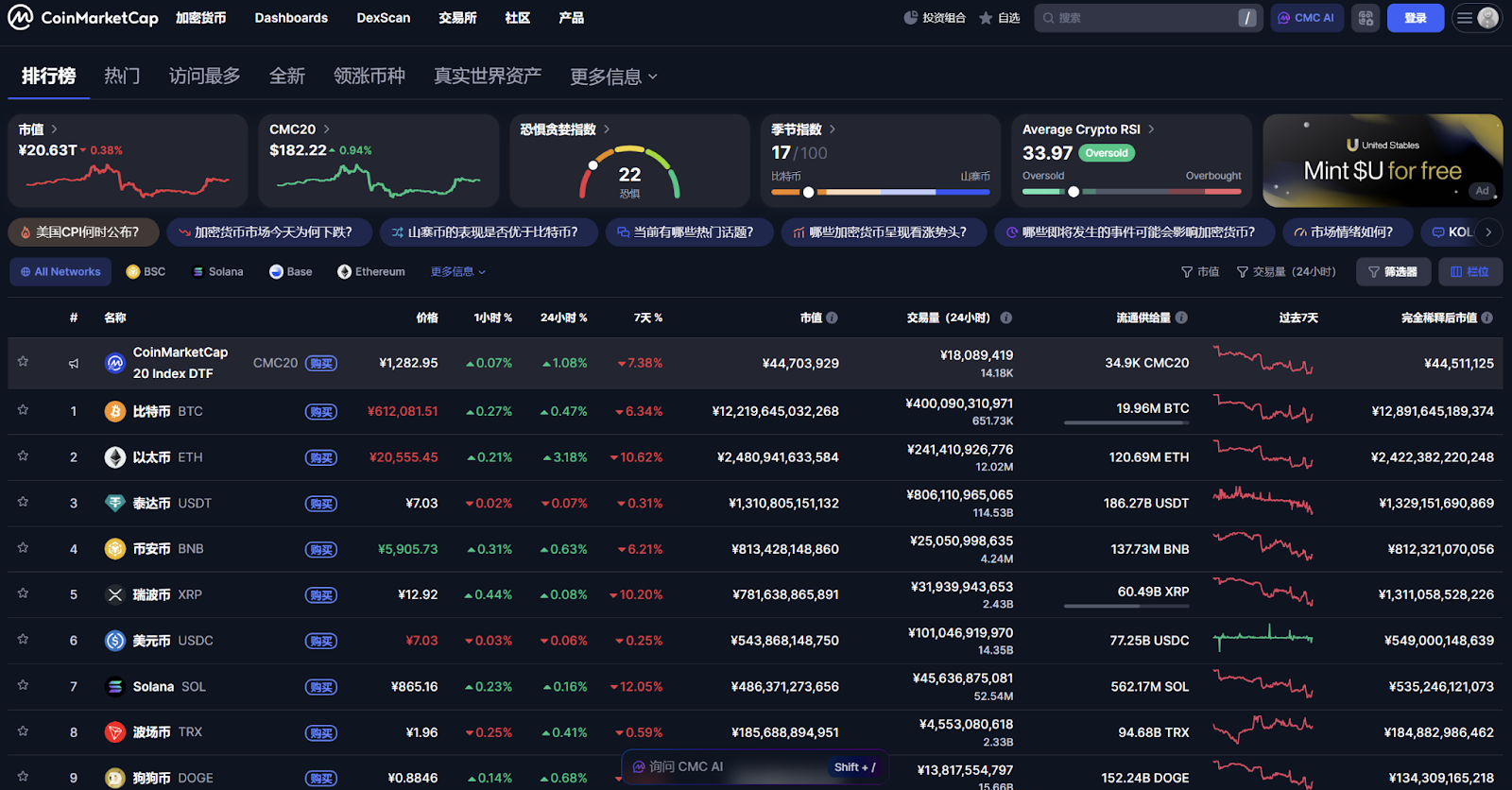Open the 投资组合 portfolio icon
Screen dimensions: 1512x790
tap(911, 18)
